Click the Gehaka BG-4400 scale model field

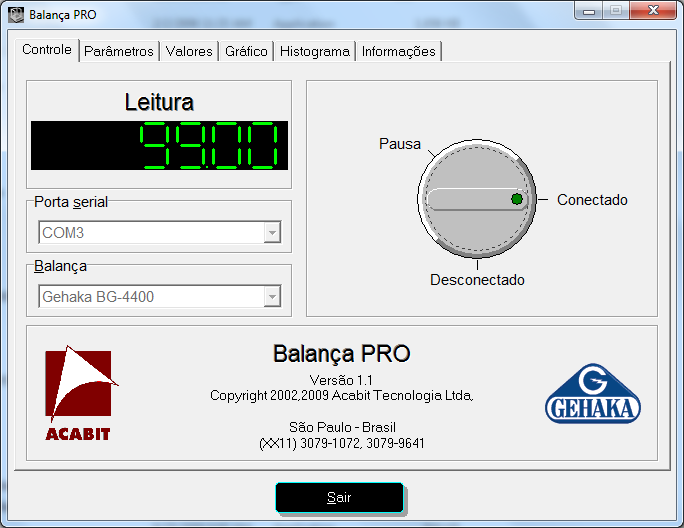point(160,297)
